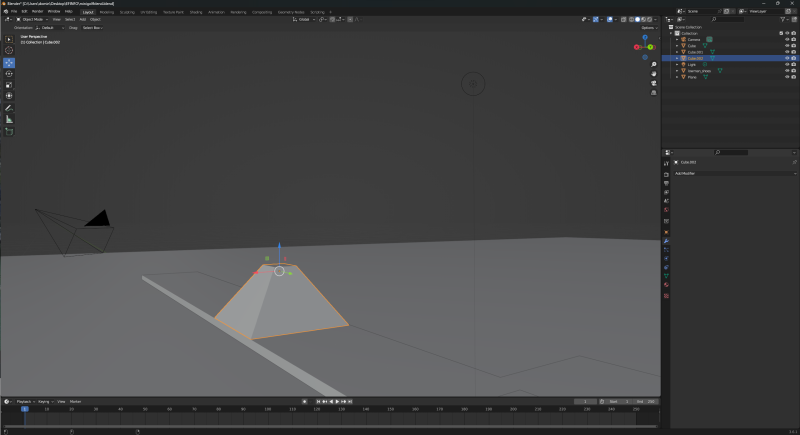Click frame 100 on the timeline ruler

(268, 409)
